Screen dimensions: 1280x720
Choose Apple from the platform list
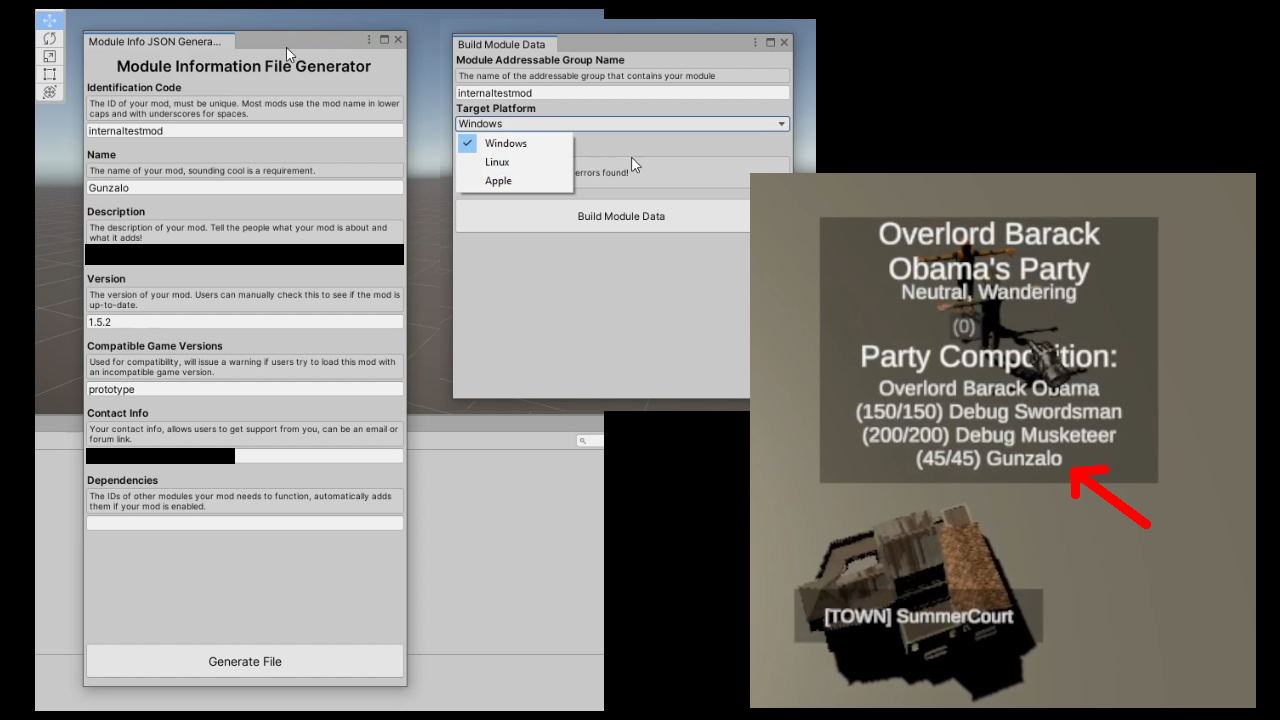(x=498, y=181)
